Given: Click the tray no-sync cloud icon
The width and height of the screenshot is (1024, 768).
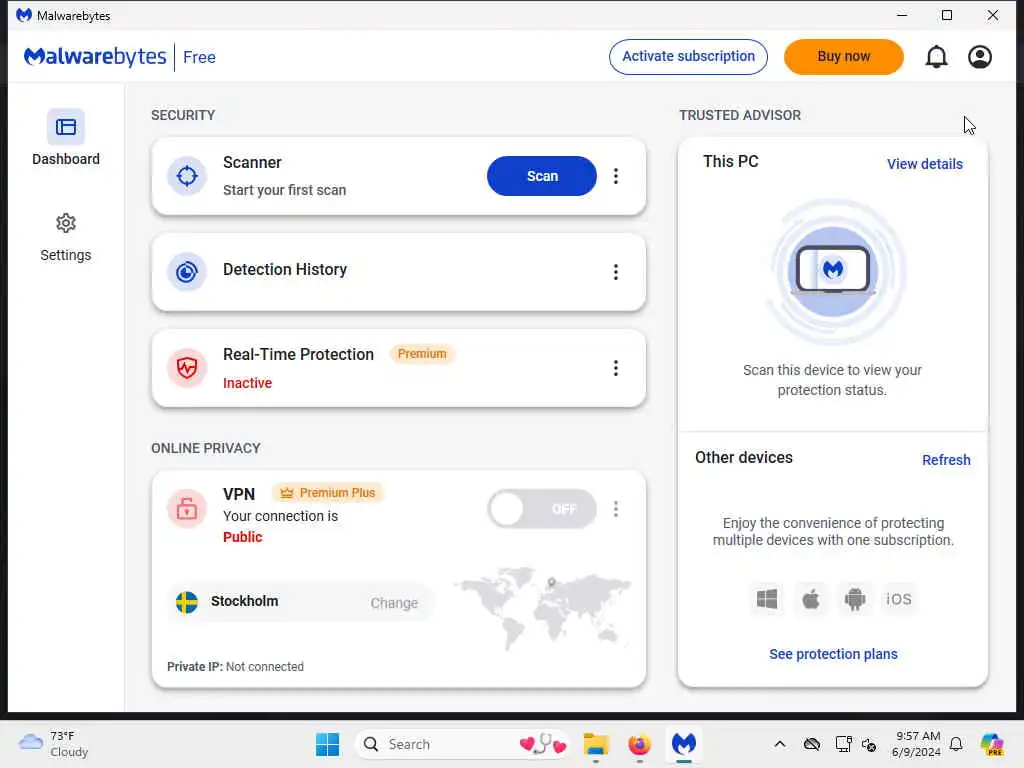Looking at the screenshot, I should tap(811, 744).
